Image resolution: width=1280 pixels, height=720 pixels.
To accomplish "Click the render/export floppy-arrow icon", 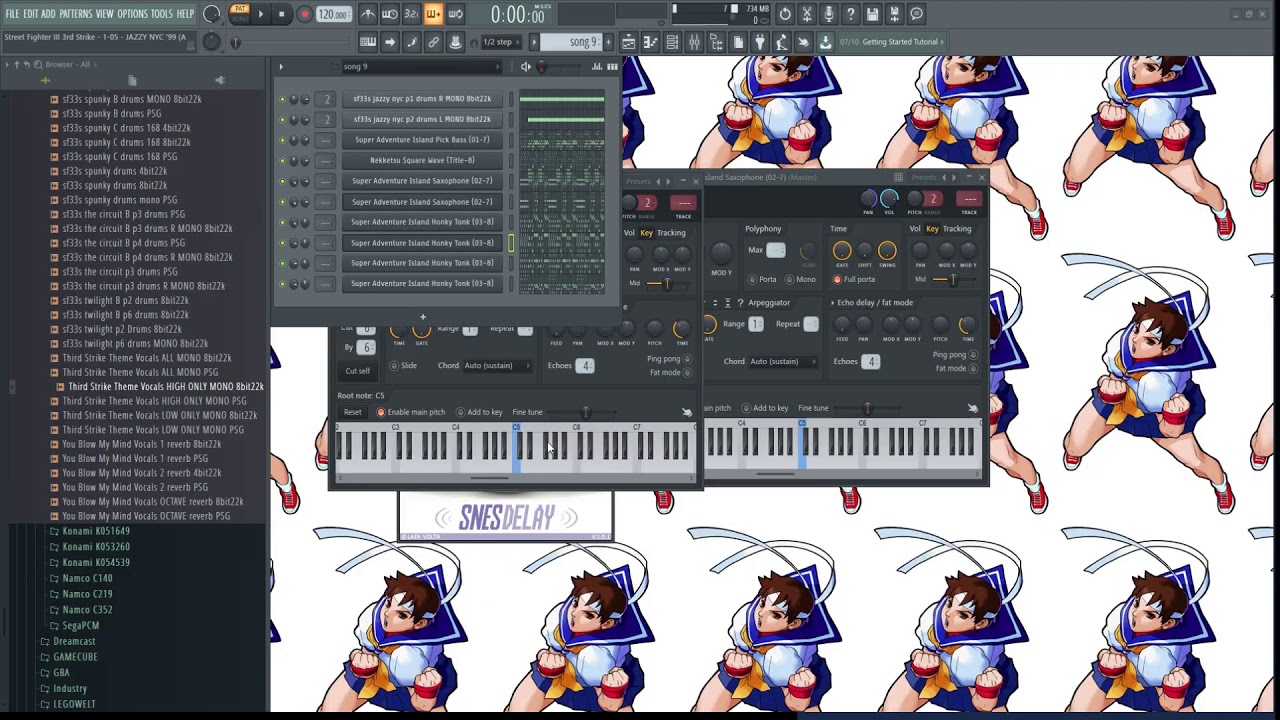I will (894, 15).
